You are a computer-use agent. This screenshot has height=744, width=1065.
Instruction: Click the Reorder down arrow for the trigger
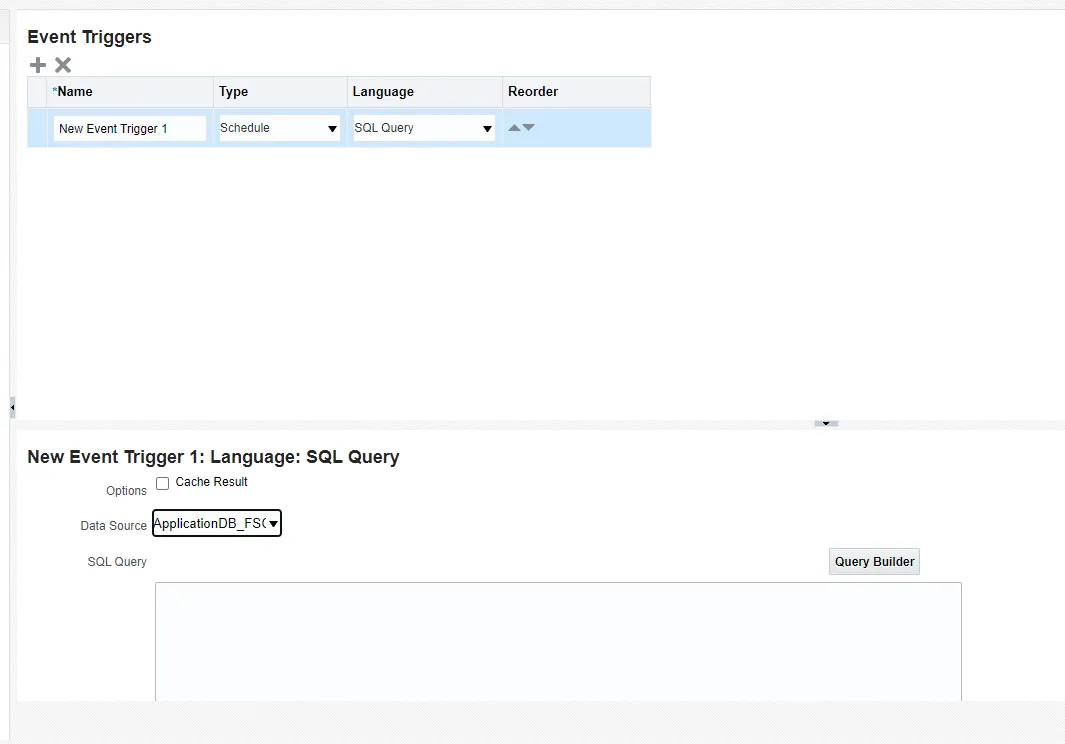pyautogui.click(x=529, y=127)
